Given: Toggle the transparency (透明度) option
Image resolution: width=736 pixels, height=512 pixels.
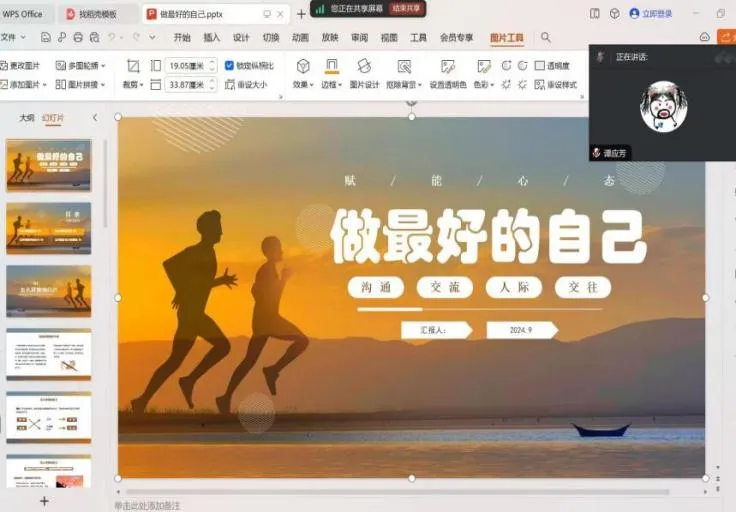Looking at the screenshot, I should (x=539, y=66).
